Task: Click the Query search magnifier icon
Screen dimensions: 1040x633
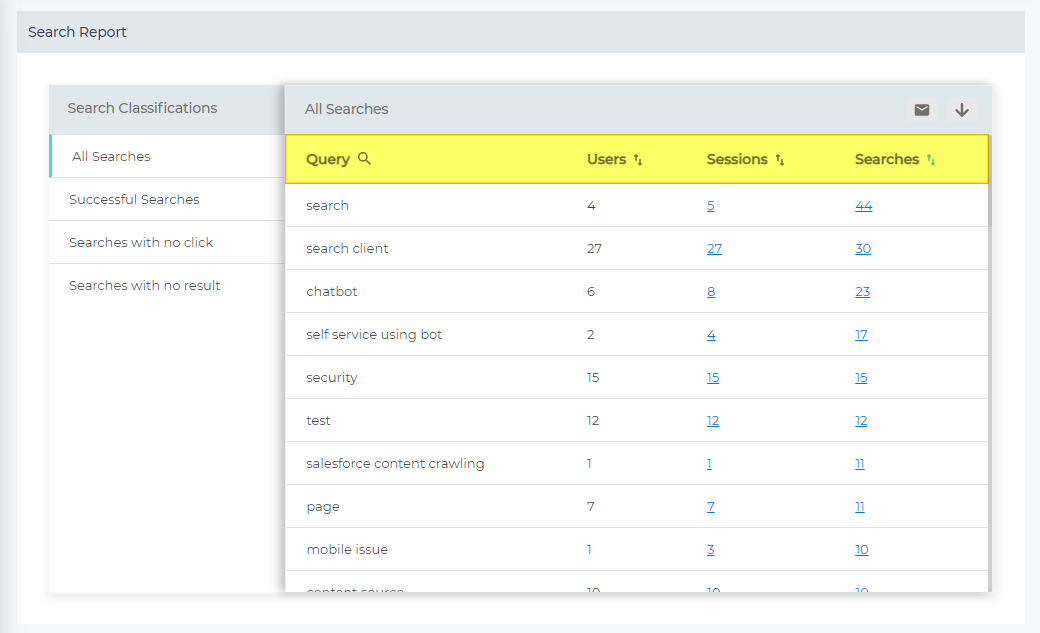Action: pos(364,159)
